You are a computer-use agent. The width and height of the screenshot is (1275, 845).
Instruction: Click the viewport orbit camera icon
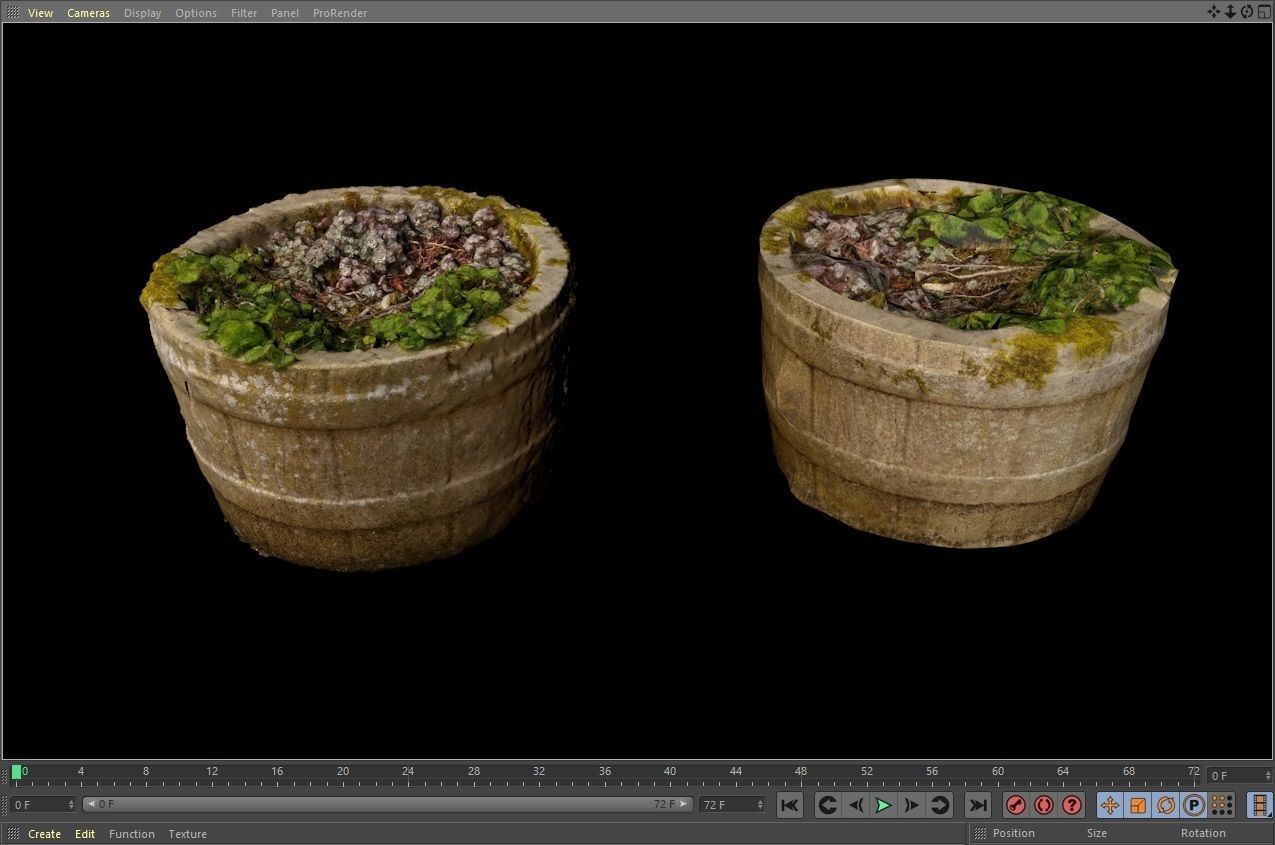click(1247, 12)
